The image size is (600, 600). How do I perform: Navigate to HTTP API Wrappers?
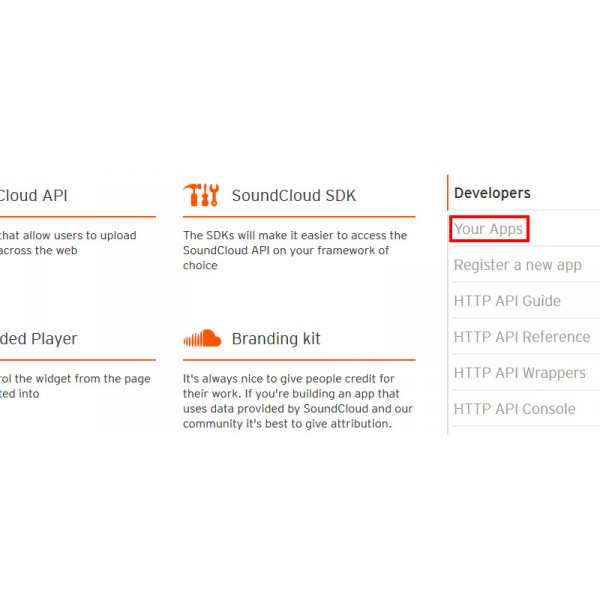pyautogui.click(x=520, y=373)
